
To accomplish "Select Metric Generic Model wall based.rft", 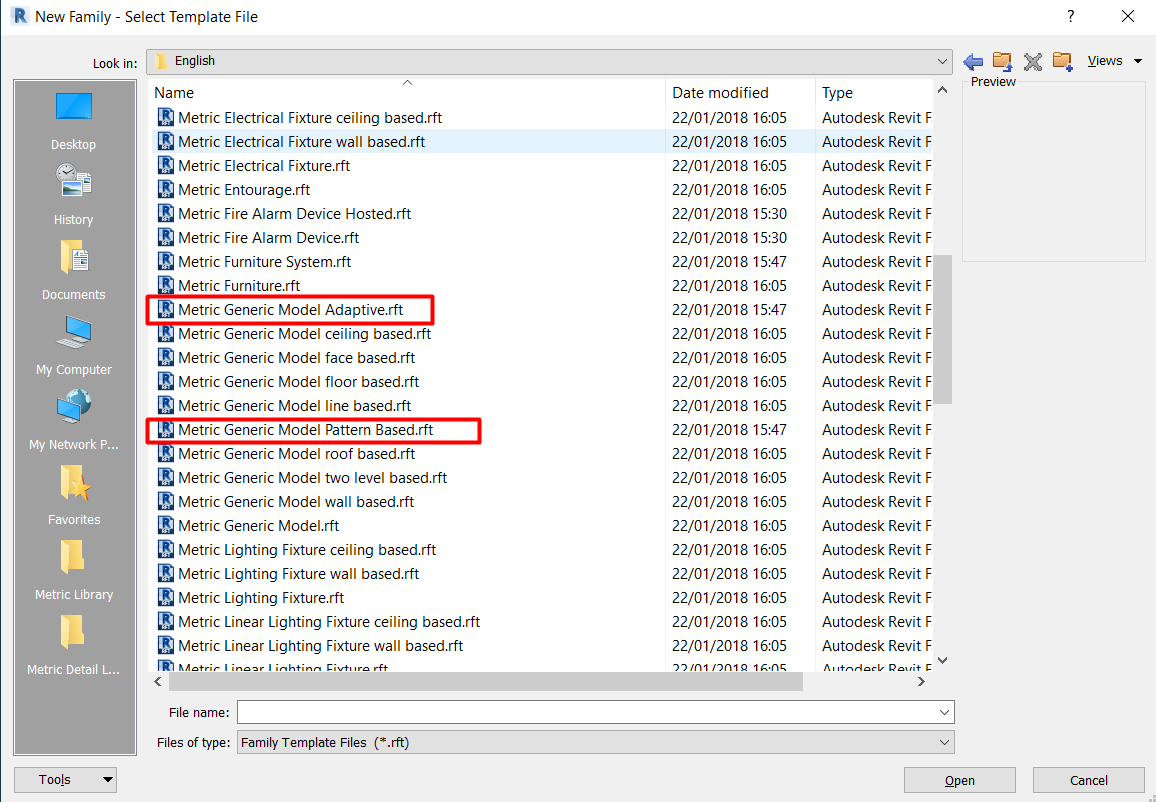I will (x=296, y=501).
